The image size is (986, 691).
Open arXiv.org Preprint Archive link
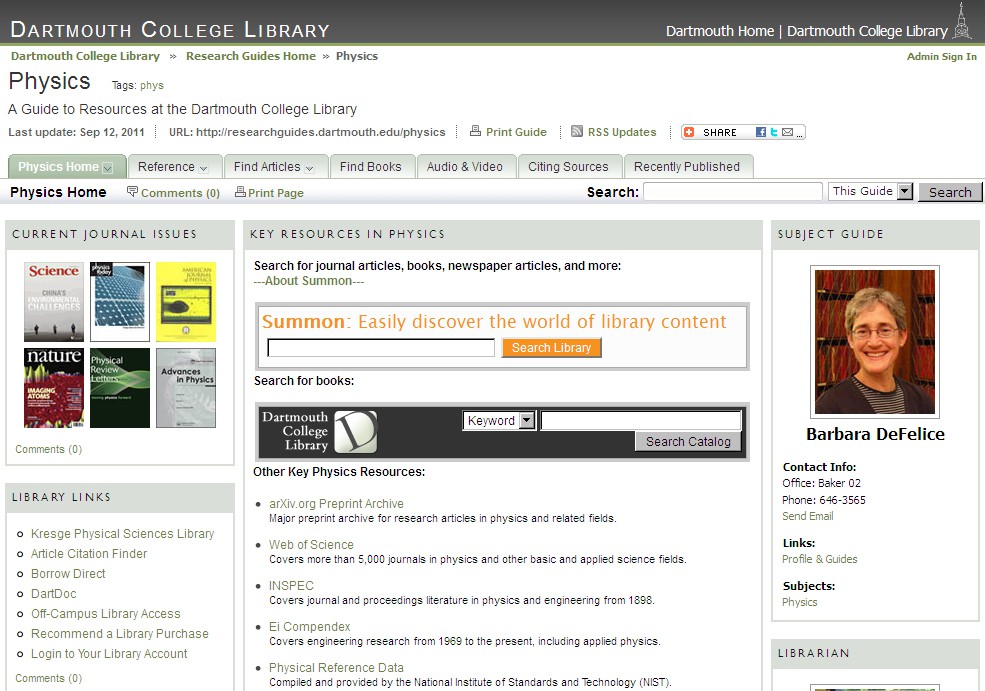pyautogui.click(x=336, y=504)
